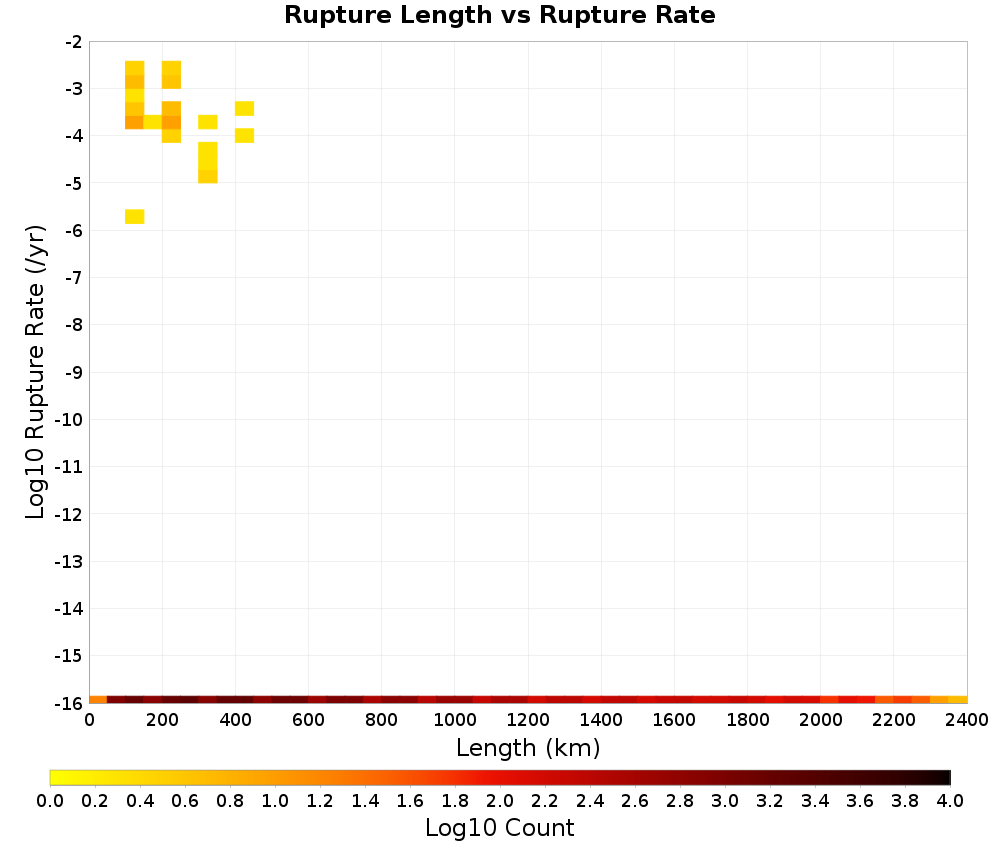Click the chart title "Rupture Length vs Rupture Rate"
The image size is (1000, 850).
499,15
